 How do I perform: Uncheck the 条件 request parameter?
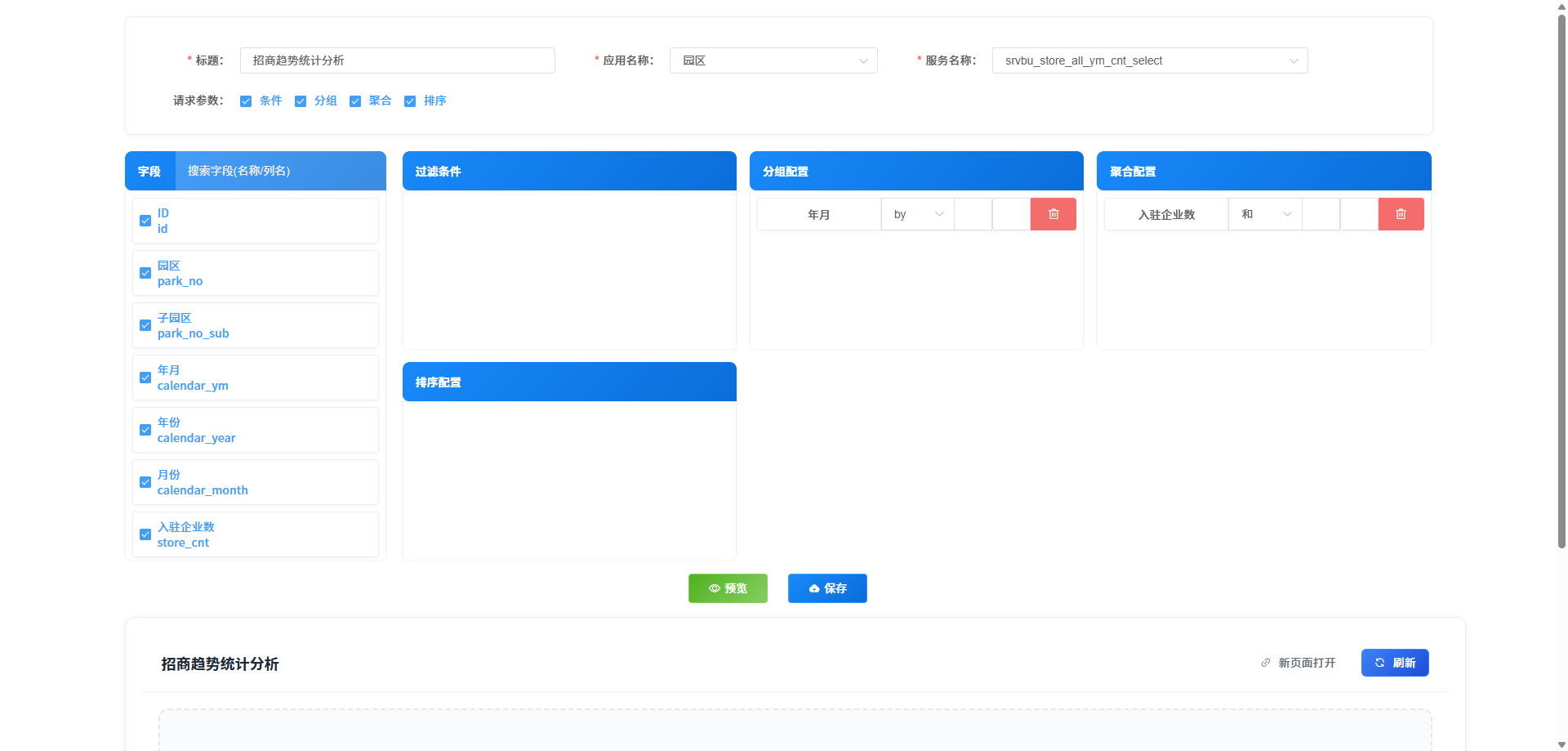(x=246, y=101)
